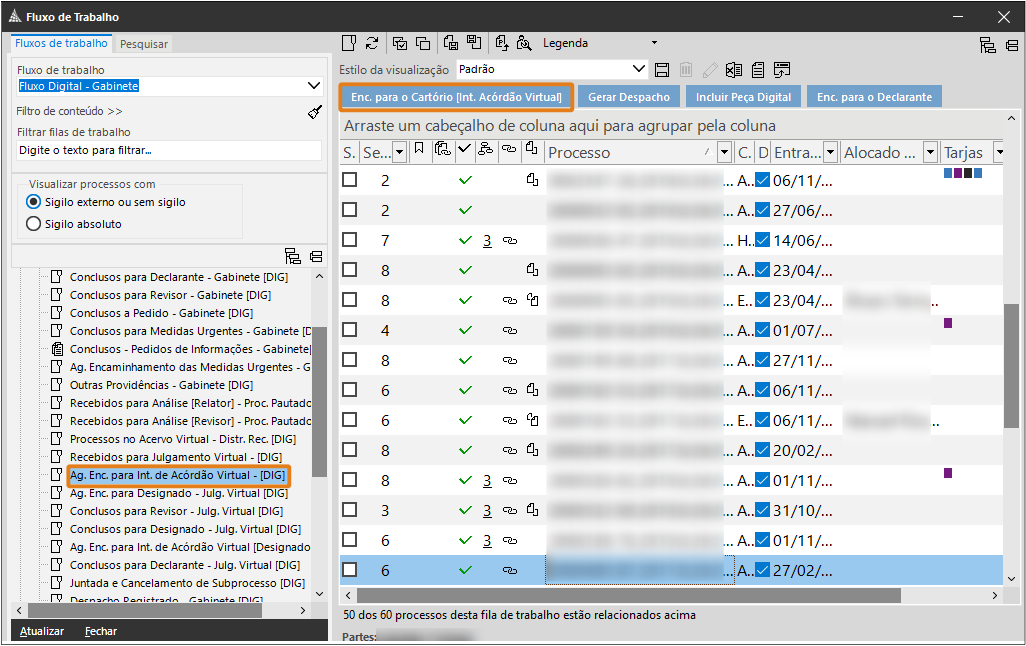Click the Fechar button at bottom left
This screenshot has height=646, width=1026.
click(101, 631)
